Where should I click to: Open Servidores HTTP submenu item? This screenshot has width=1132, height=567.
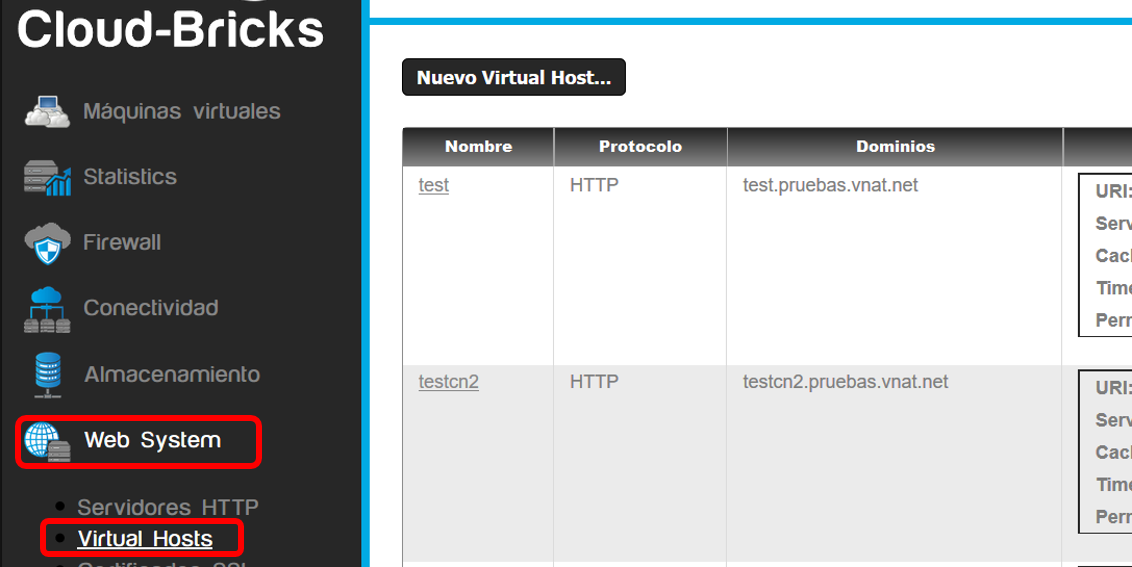[x=167, y=507]
